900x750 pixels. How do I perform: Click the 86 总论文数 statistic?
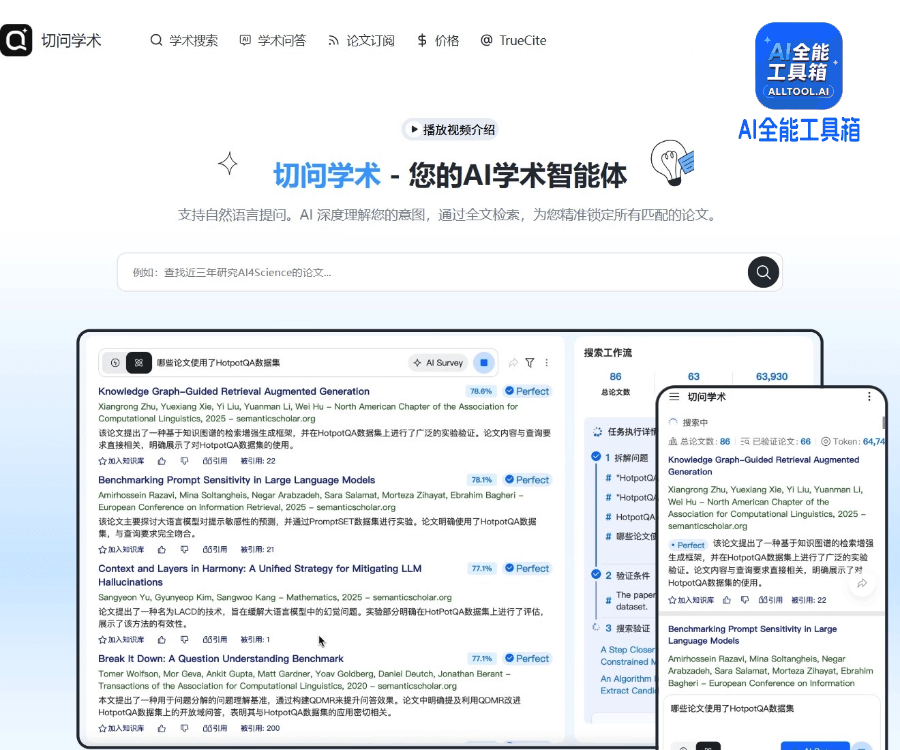pyautogui.click(x=615, y=383)
